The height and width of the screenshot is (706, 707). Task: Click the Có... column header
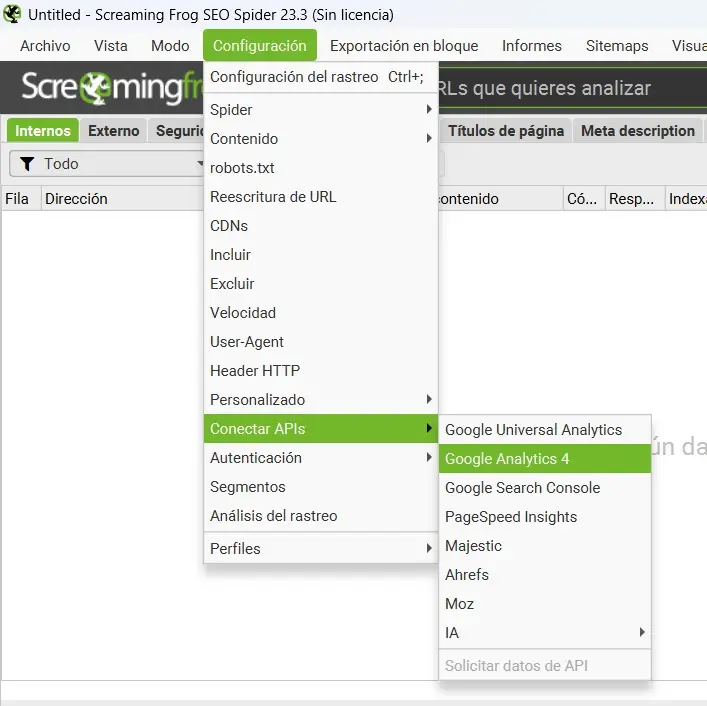point(584,198)
